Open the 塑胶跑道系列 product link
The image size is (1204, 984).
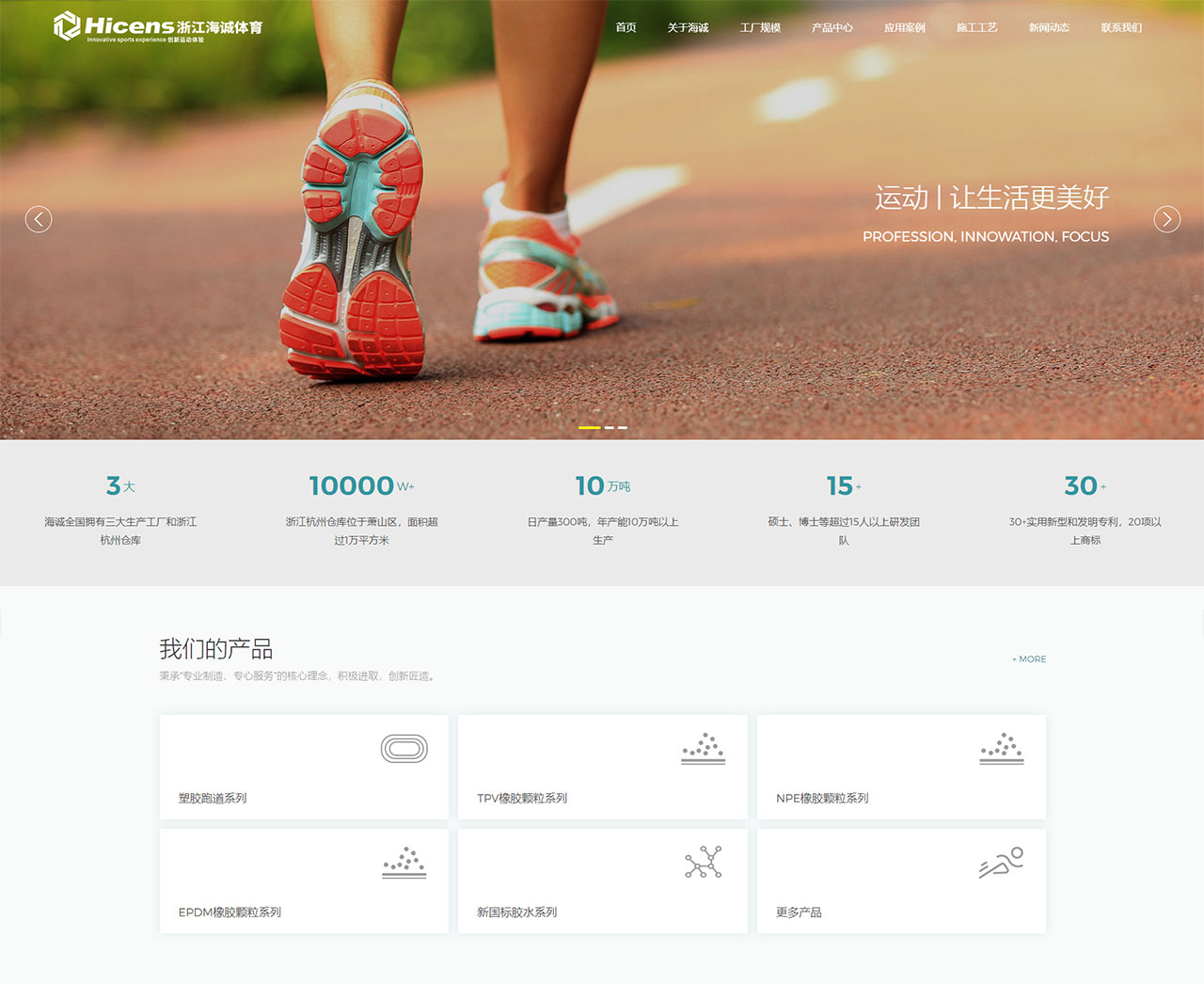[x=213, y=798]
